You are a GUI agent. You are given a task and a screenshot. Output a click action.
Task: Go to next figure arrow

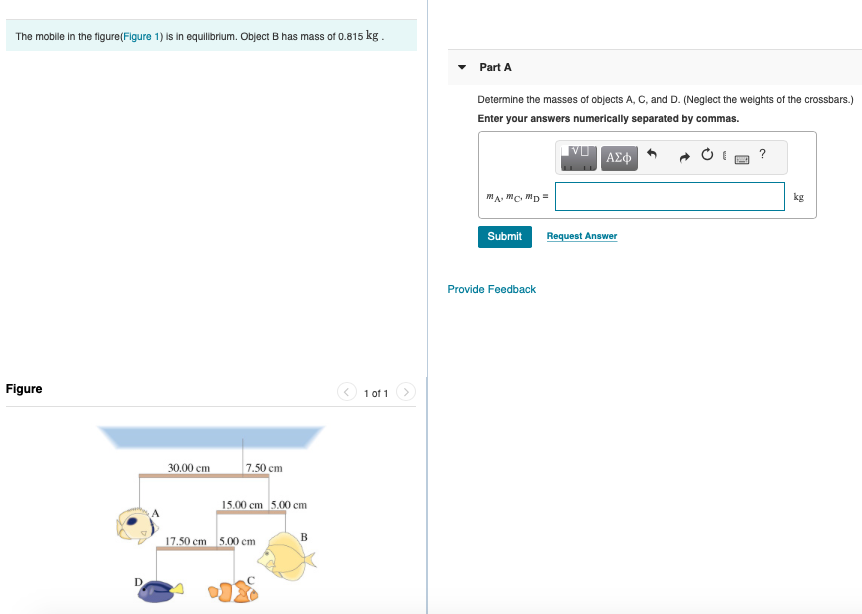click(406, 392)
